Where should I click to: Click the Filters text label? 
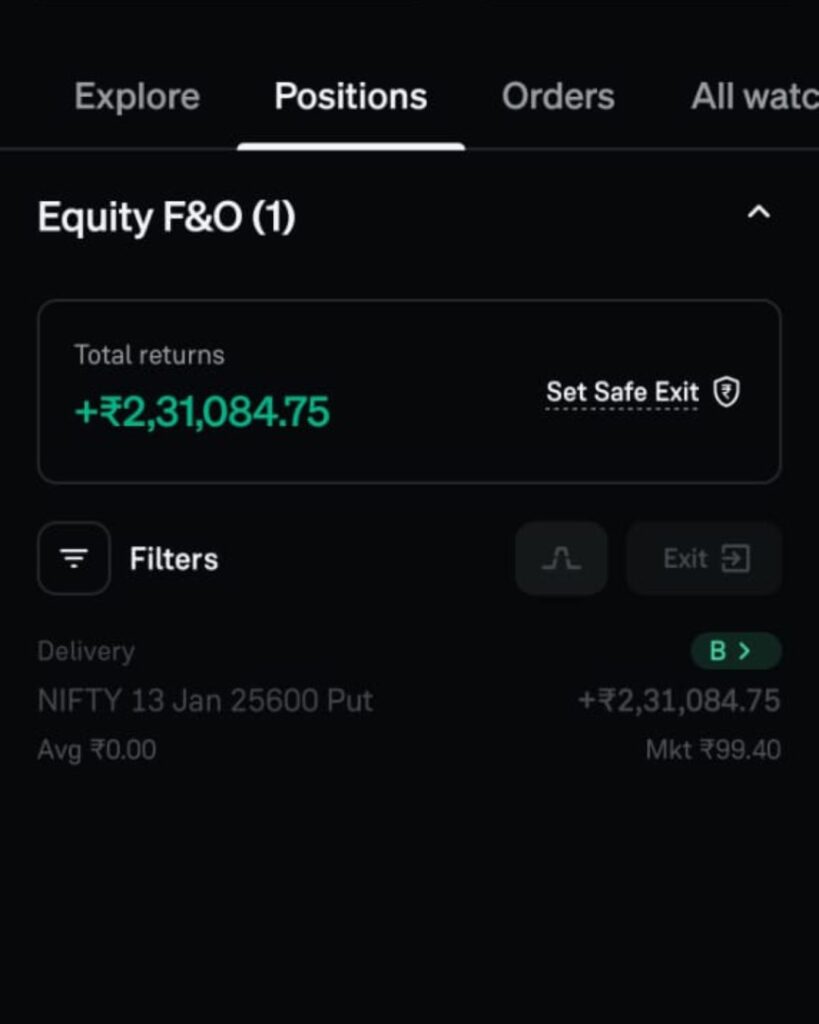174,559
